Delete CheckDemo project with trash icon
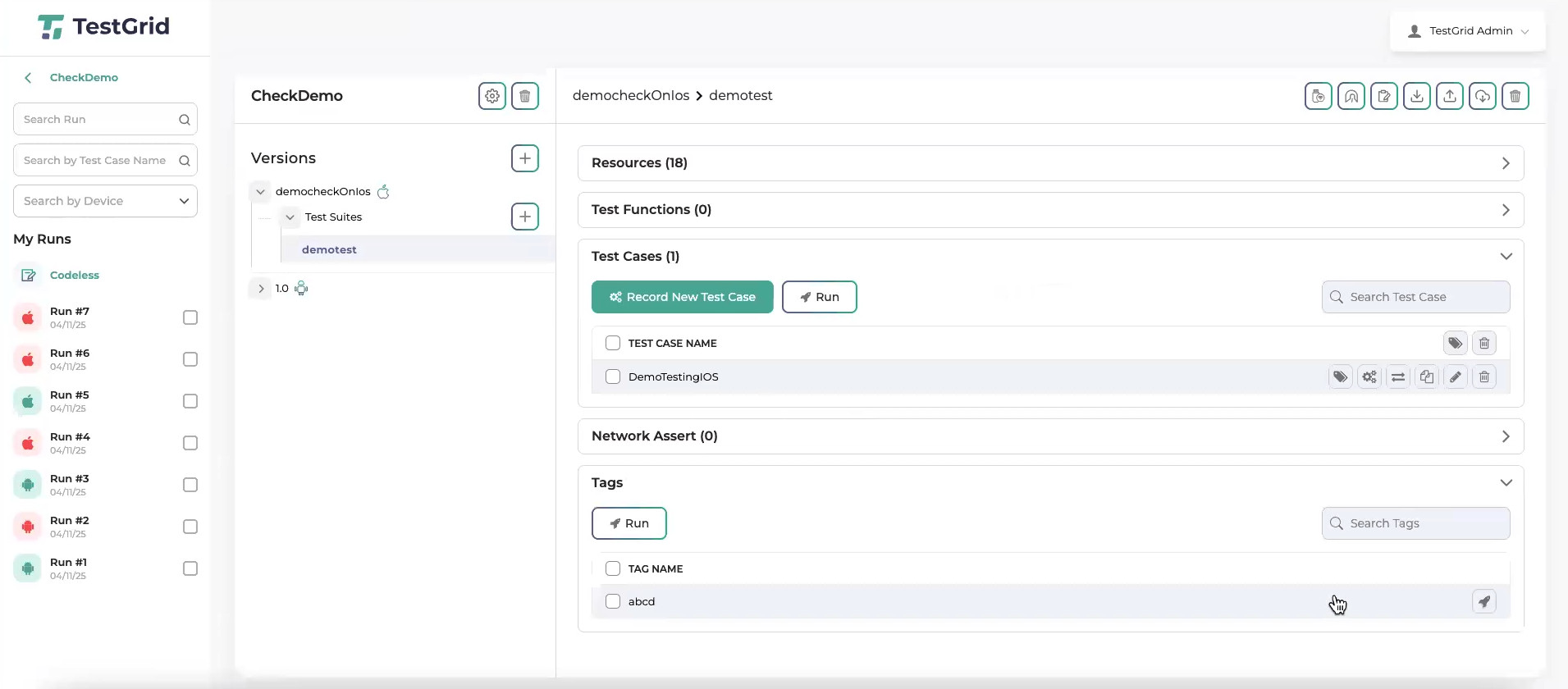 pyautogui.click(x=525, y=96)
